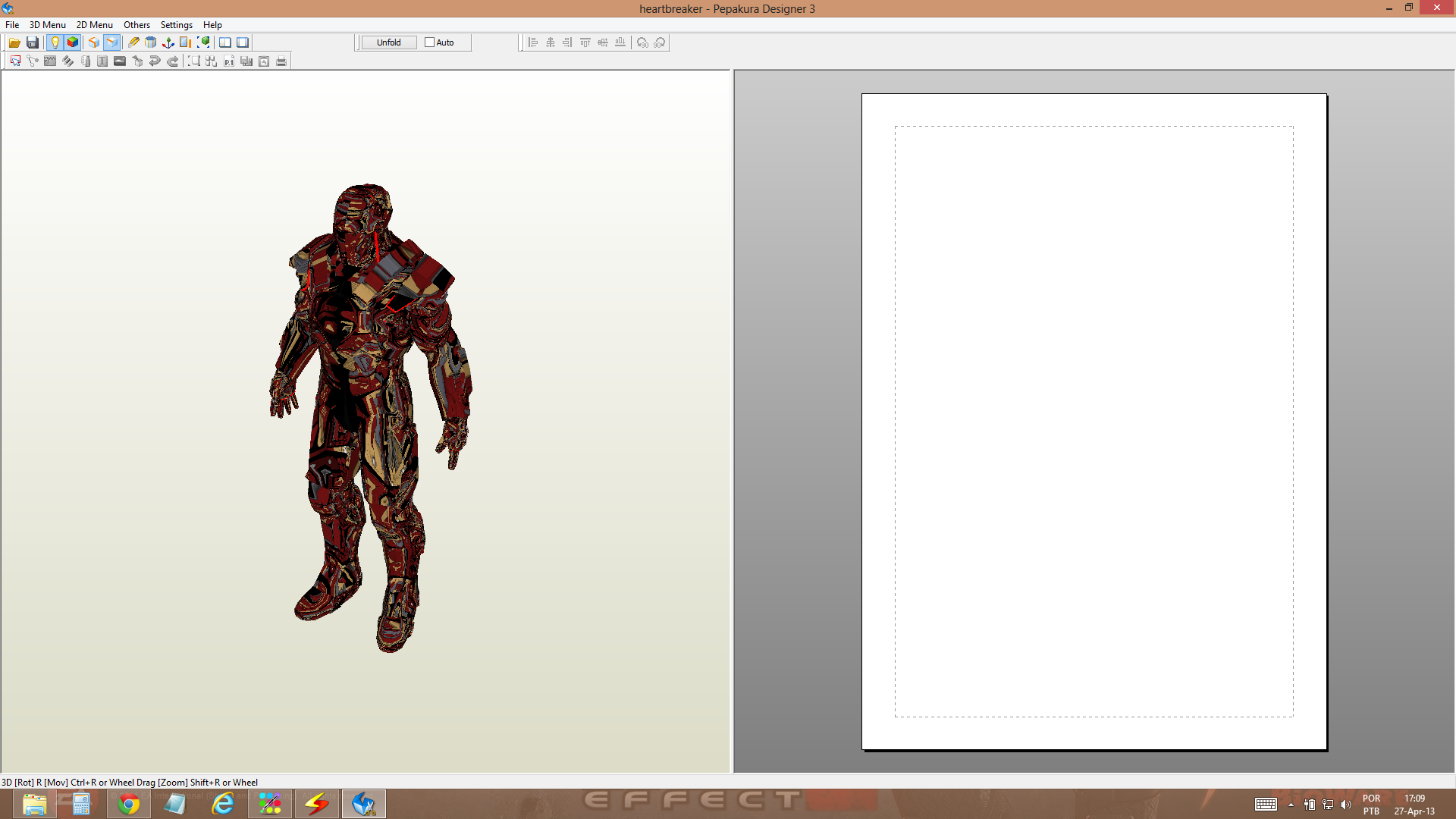Viewport: 1456px width, 819px height.
Task: Click the redo arrow icon
Action: pyautogui.click(x=172, y=61)
